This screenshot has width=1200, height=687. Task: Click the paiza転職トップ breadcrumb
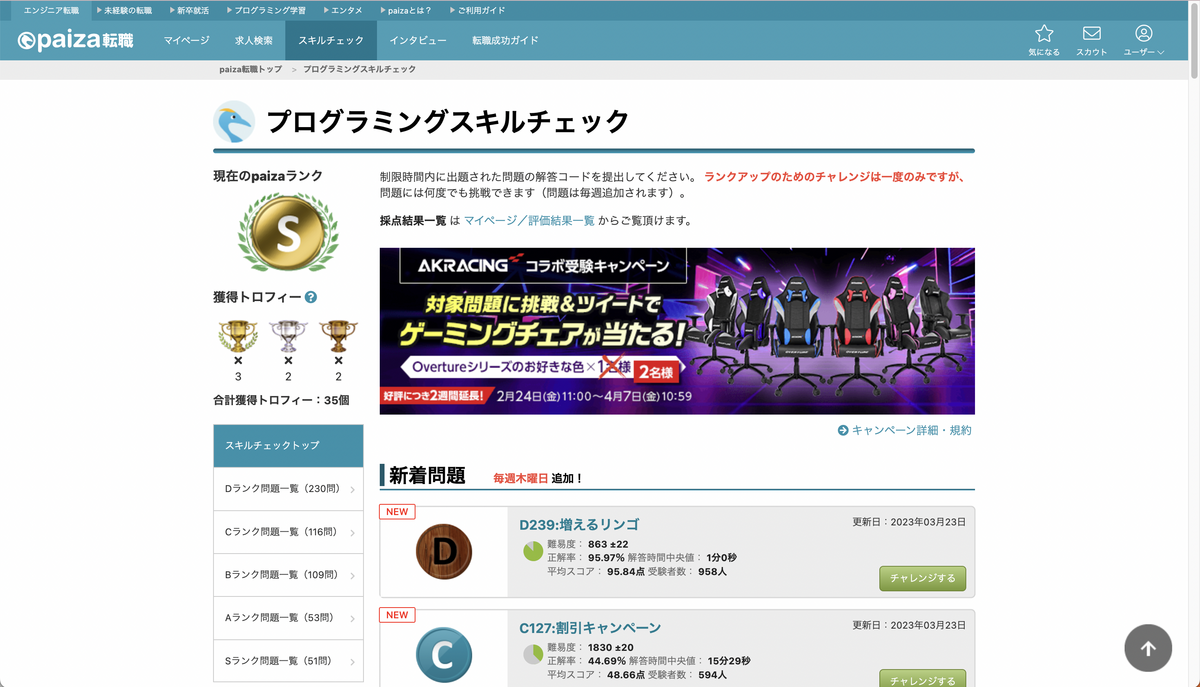[x=251, y=70]
